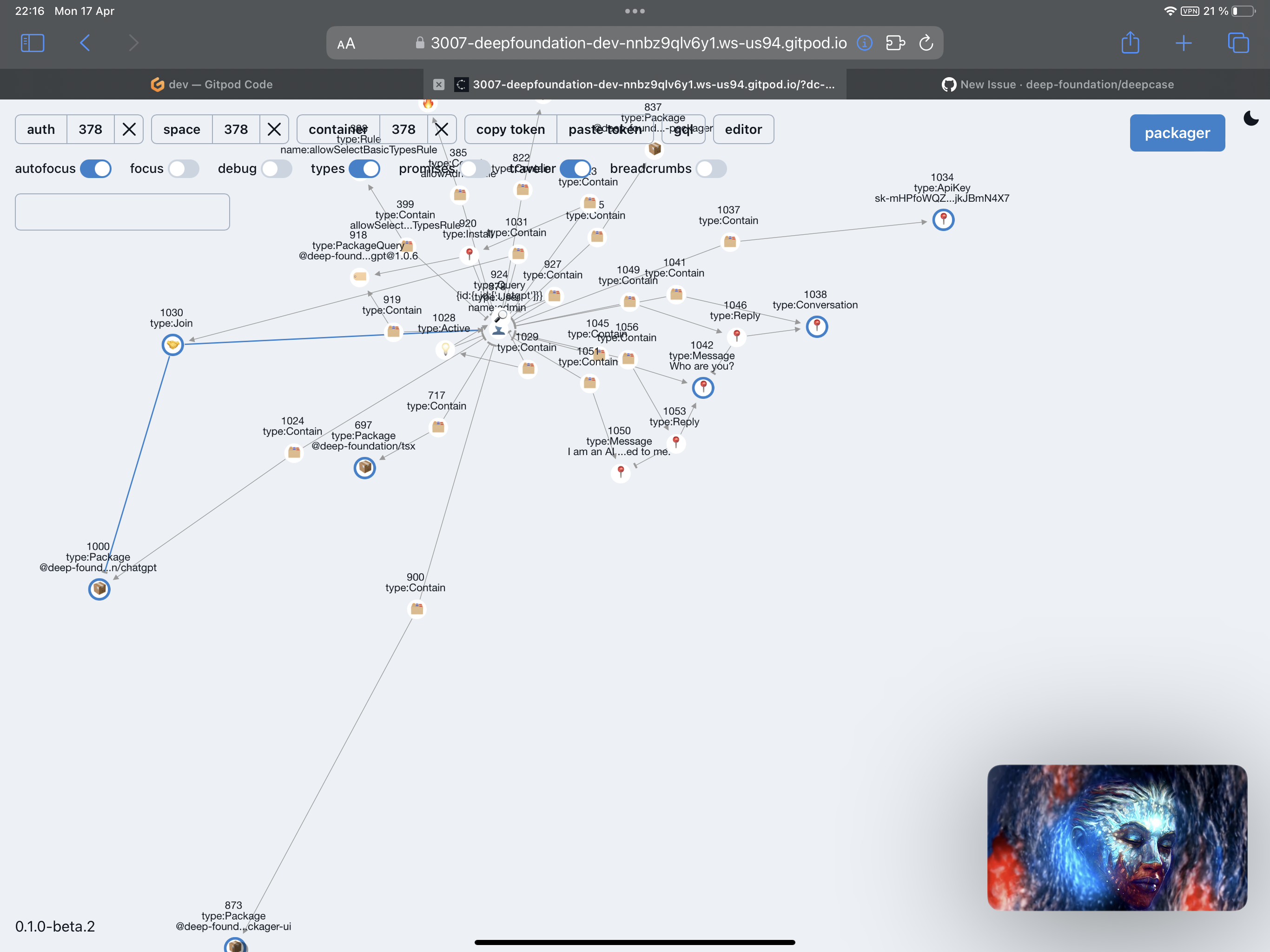Show the tab overview icon
1270x952 pixels.
1238,43
